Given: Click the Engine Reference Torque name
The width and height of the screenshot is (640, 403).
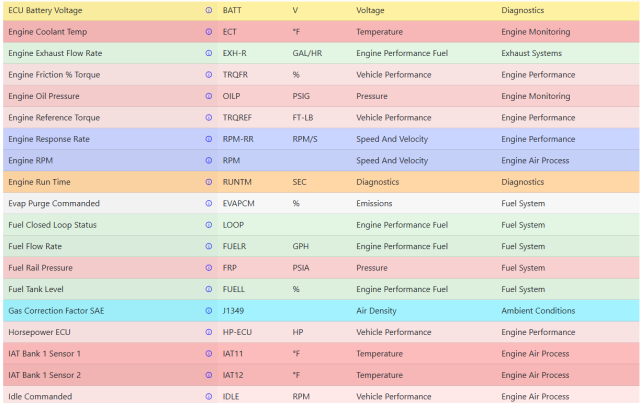Looking at the screenshot, I should pos(54,118).
